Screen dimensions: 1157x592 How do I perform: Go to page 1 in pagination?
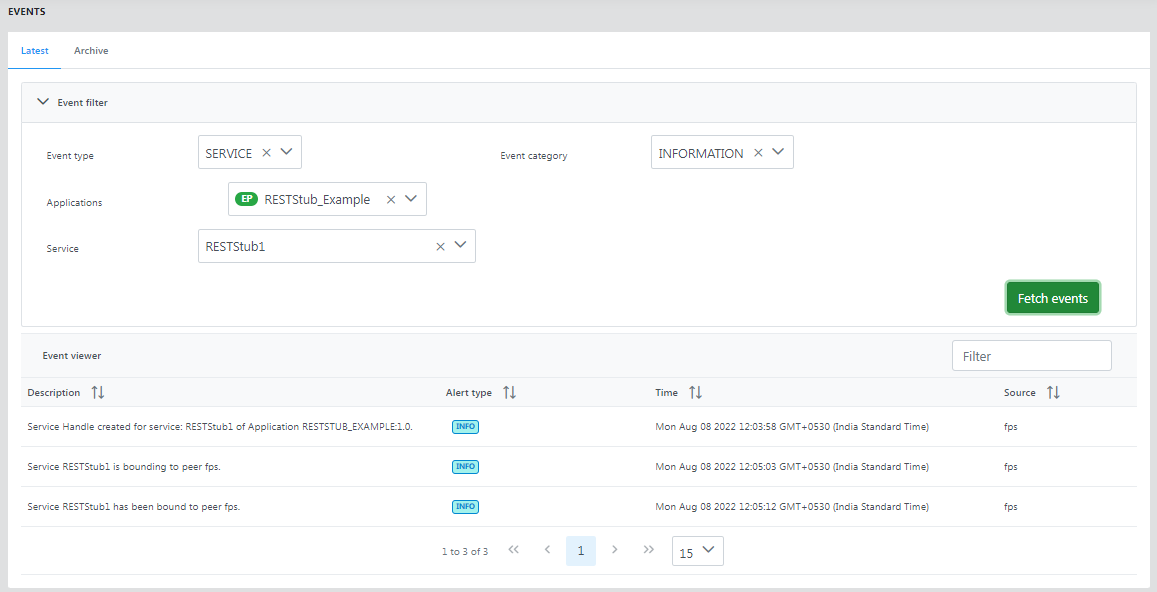580,551
